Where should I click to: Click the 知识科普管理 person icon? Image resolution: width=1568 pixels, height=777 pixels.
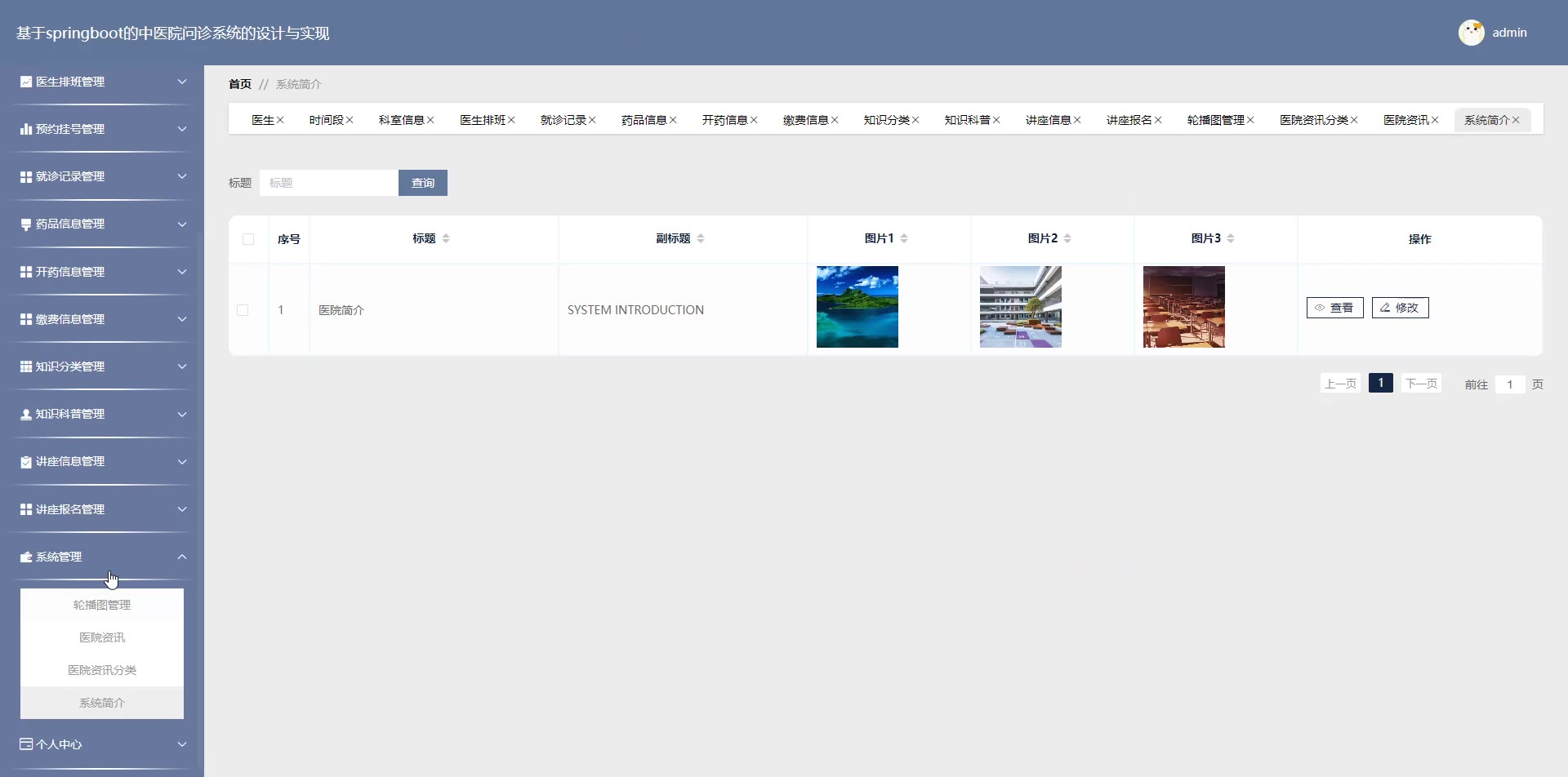[x=26, y=414]
